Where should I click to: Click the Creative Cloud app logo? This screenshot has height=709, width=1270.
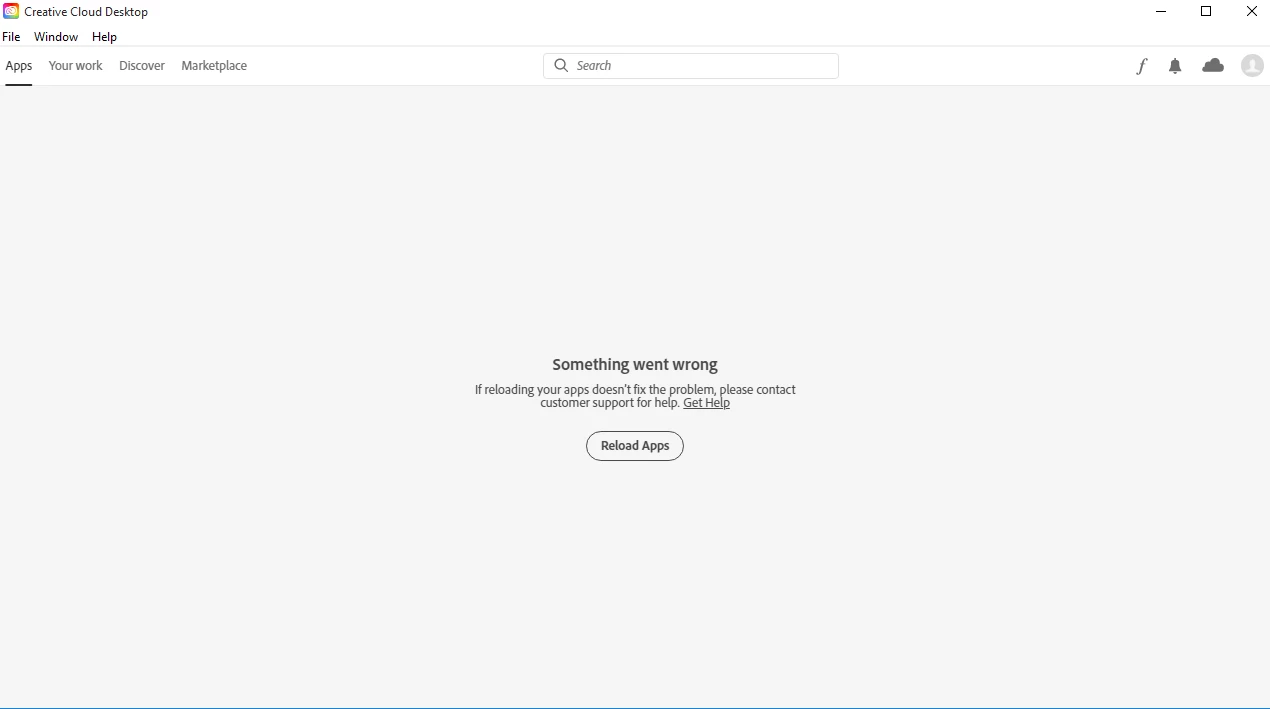coord(11,11)
